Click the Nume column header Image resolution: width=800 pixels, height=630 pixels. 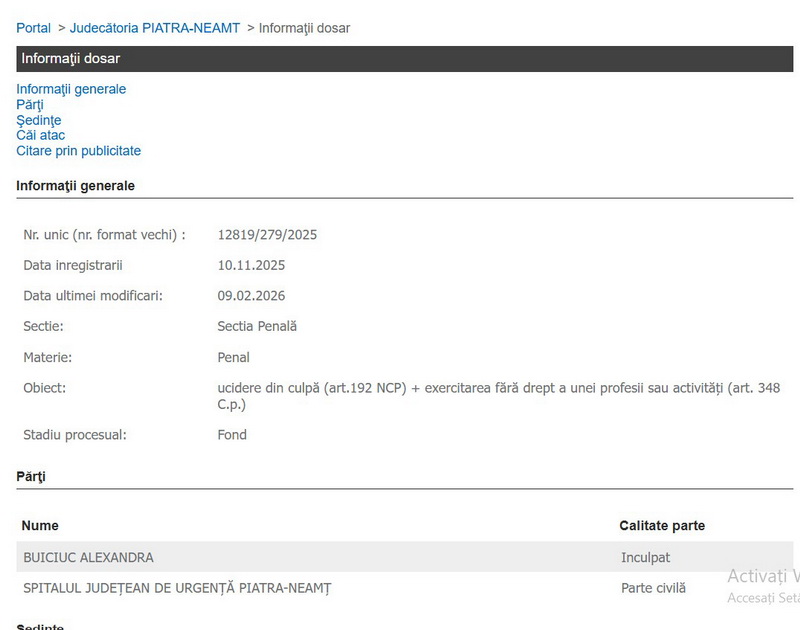(40, 526)
